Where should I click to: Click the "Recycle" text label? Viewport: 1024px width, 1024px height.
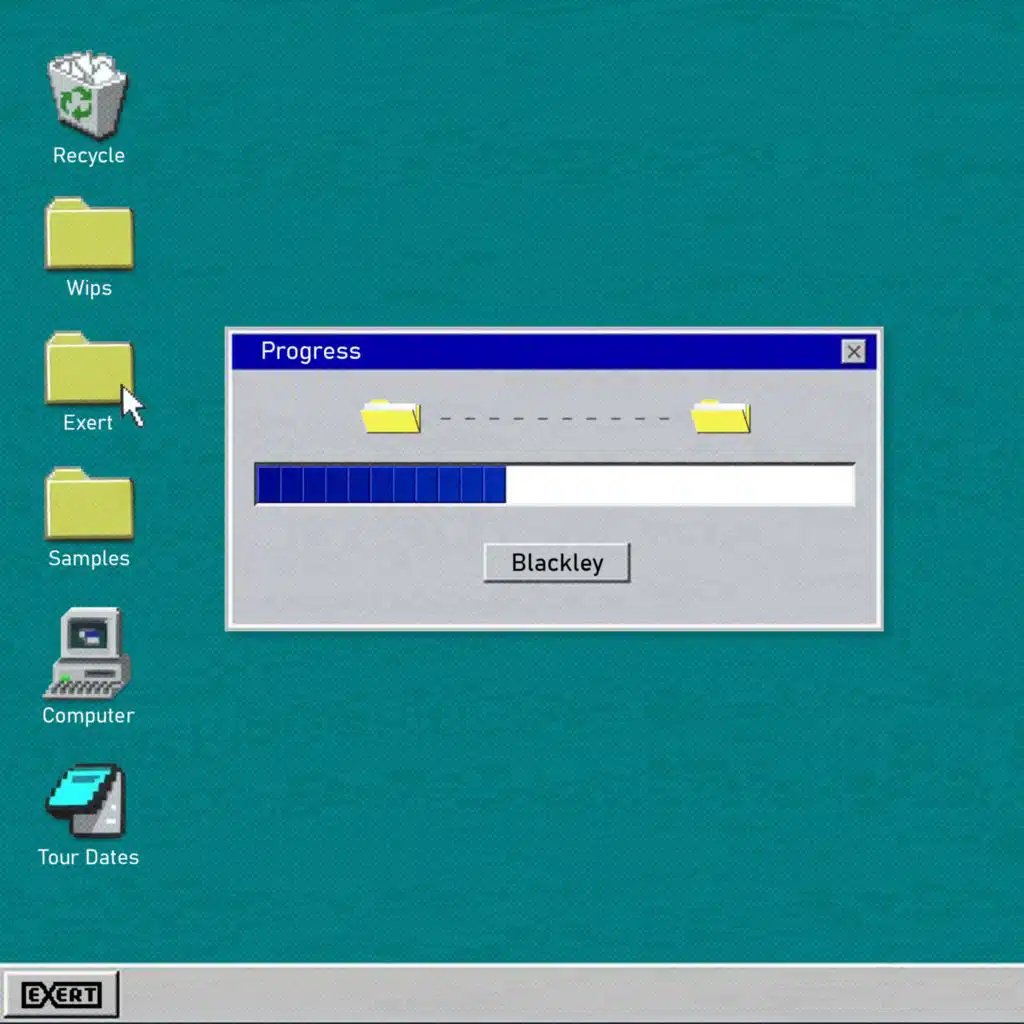tap(89, 156)
